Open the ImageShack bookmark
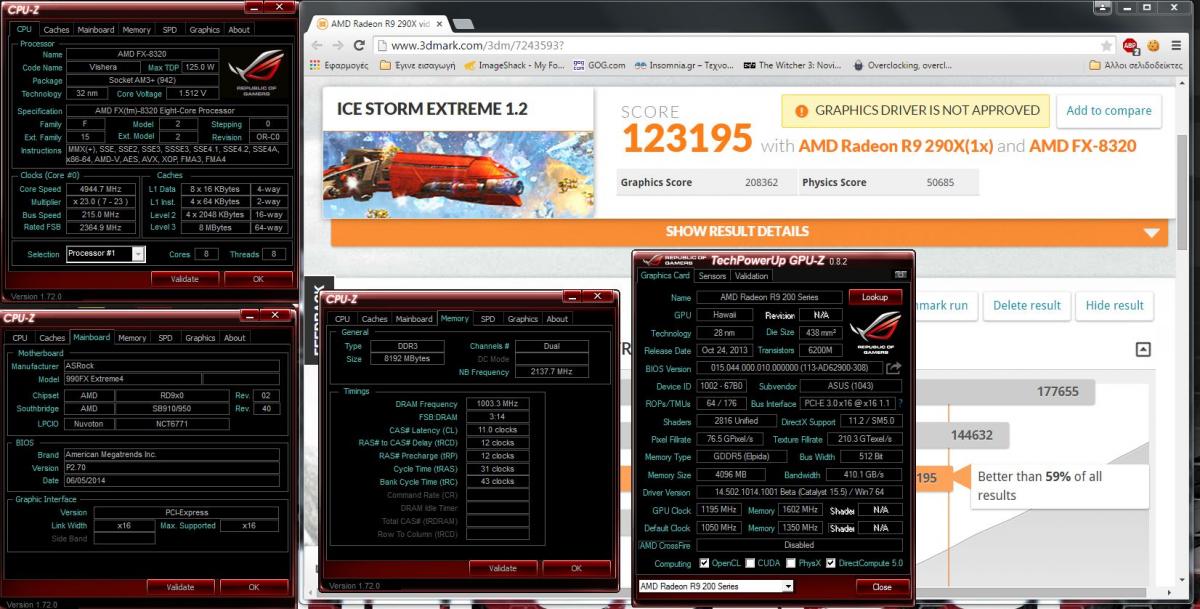This screenshot has height=609, width=1200. [x=514, y=65]
